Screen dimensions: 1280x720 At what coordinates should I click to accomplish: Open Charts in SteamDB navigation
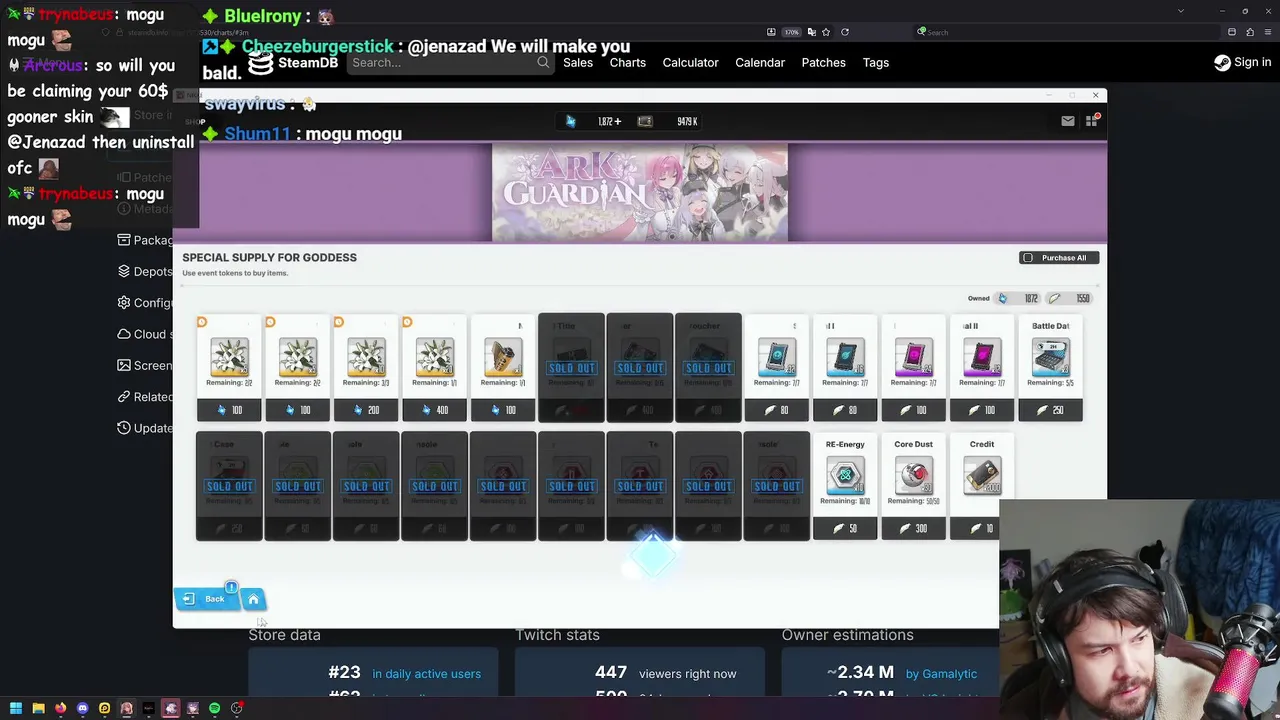627,62
